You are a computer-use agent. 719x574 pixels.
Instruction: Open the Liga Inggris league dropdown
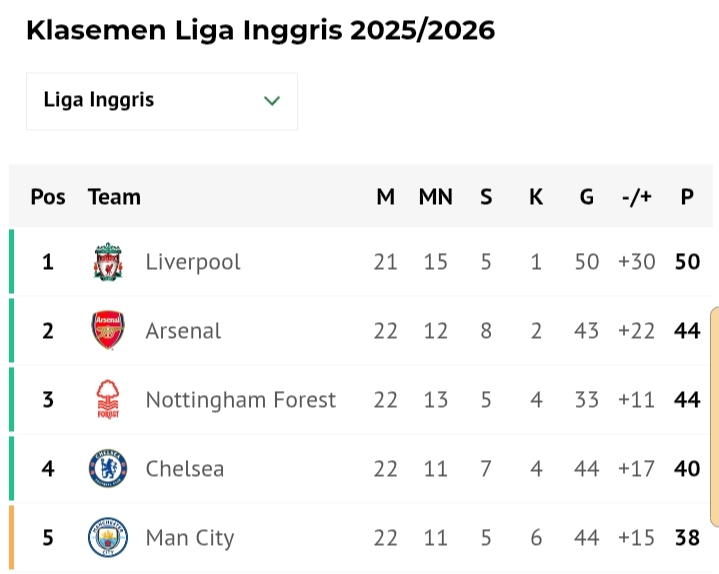(x=162, y=101)
